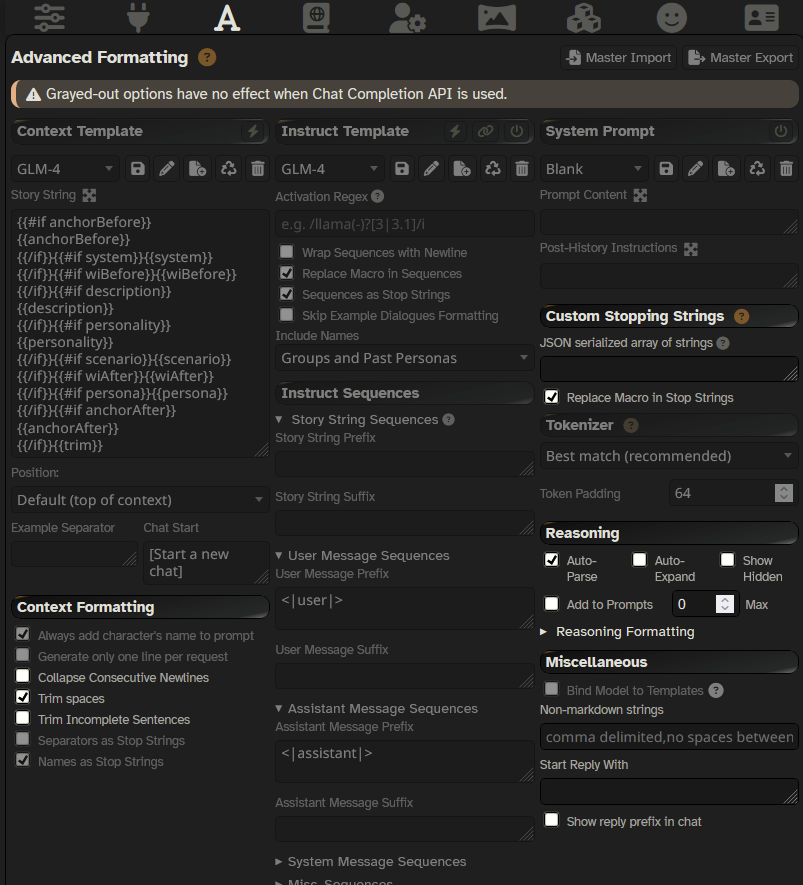This screenshot has height=885, width=803.
Task: Click the Master Import button
Action: 619,58
